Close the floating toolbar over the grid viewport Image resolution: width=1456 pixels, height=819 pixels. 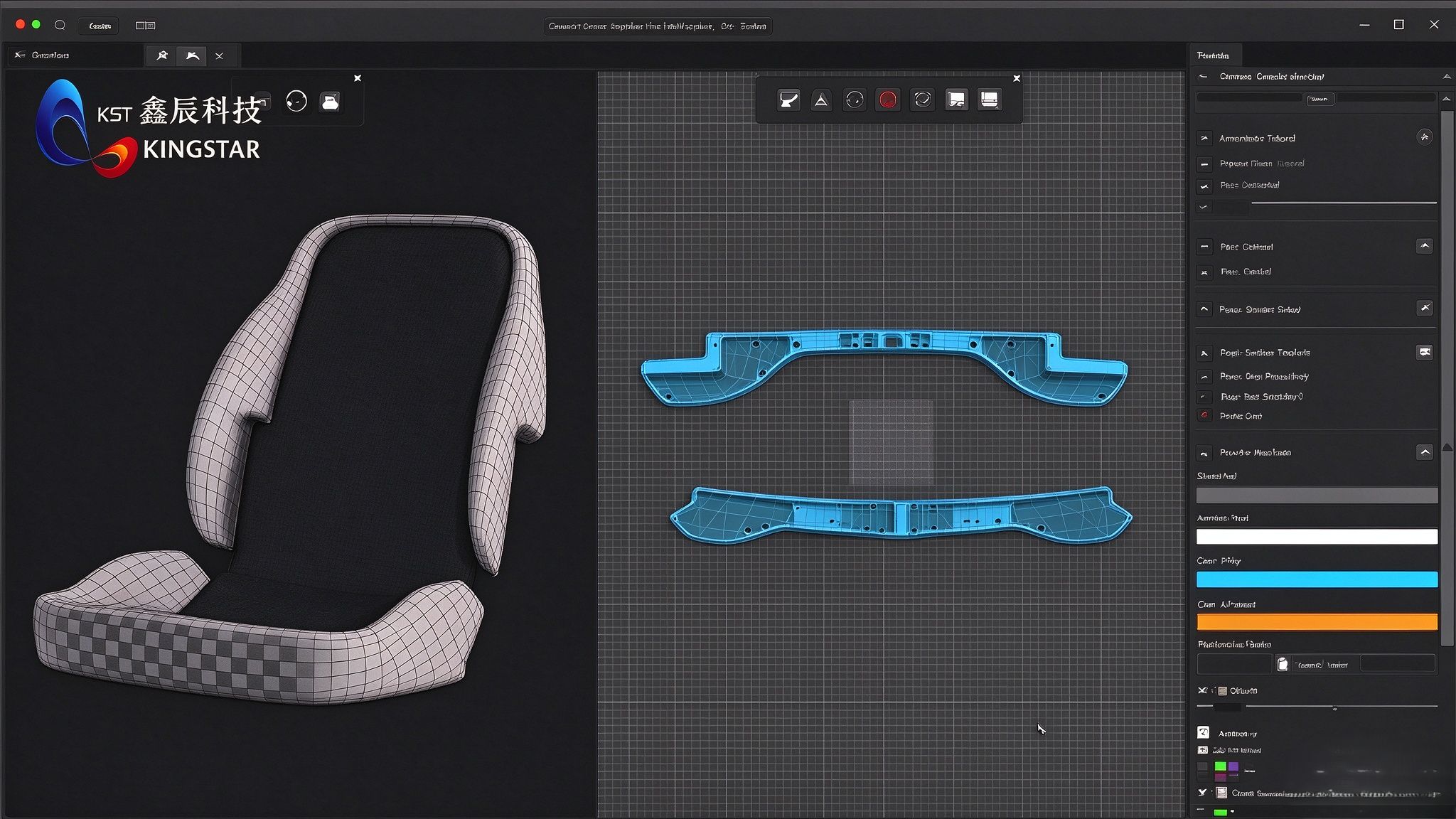coord(1017,78)
